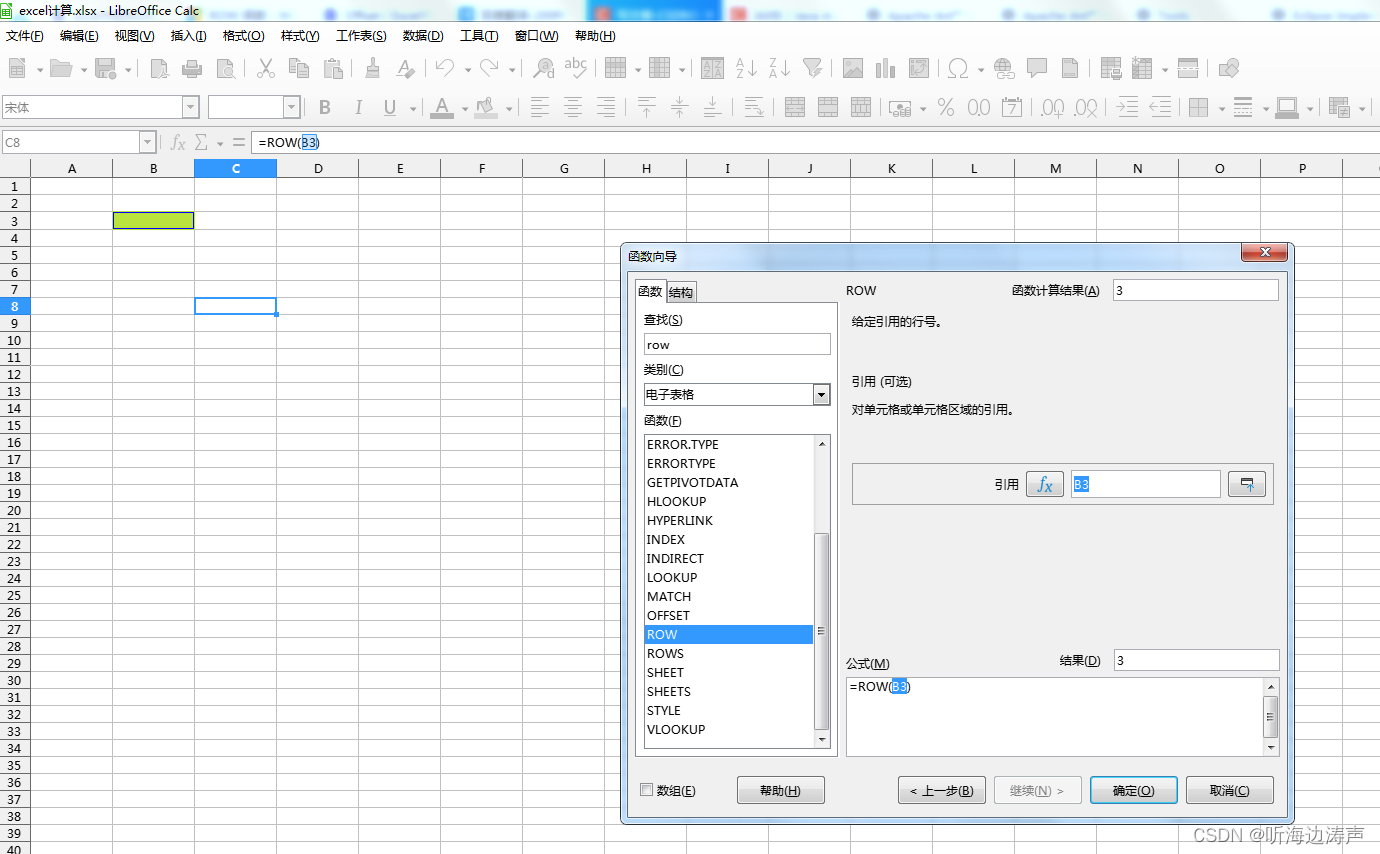Click the Export as PDF icon
Image resolution: width=1380 pixels, height=854 pixels.
click(160, 68)
